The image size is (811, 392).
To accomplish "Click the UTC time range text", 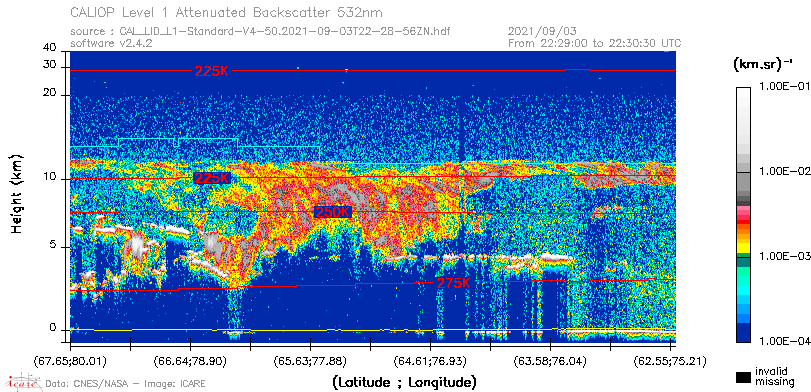I will pyautogui.click(x=595, y=43).
